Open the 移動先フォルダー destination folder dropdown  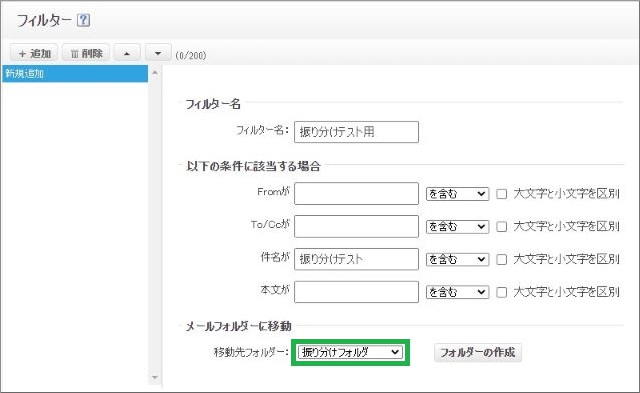[x=350, y=352]
